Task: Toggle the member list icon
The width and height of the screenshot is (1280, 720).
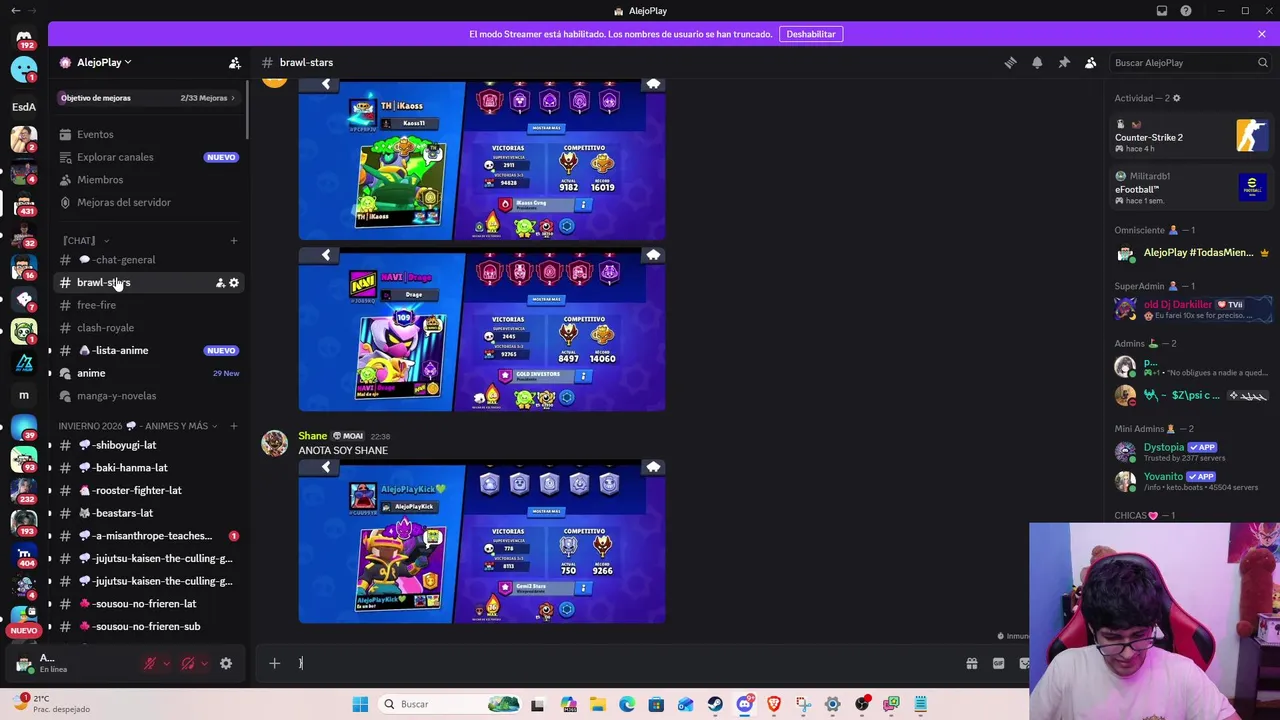Action: [x=1091, y=62]
